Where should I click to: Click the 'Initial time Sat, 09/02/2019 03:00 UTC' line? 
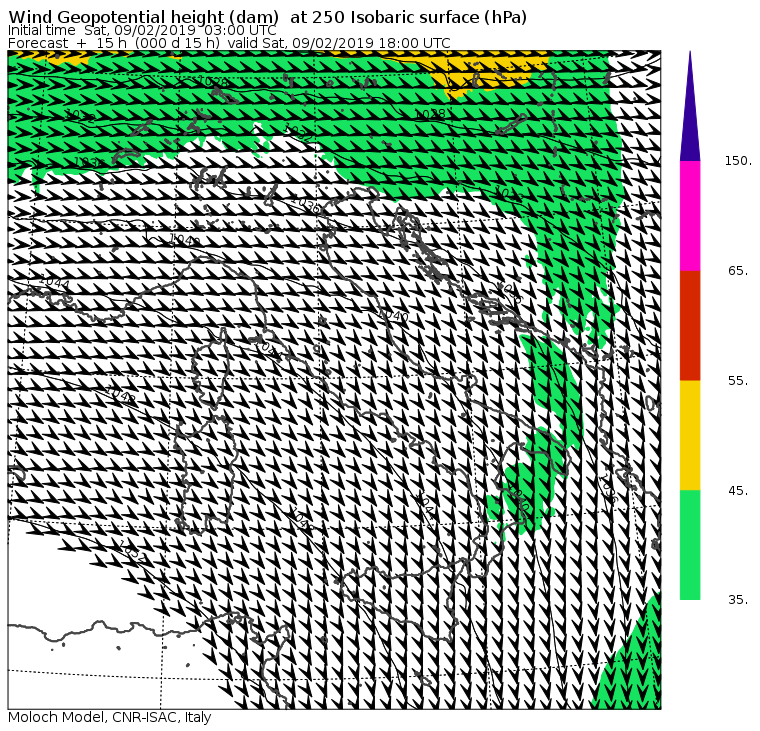point(142,31)
